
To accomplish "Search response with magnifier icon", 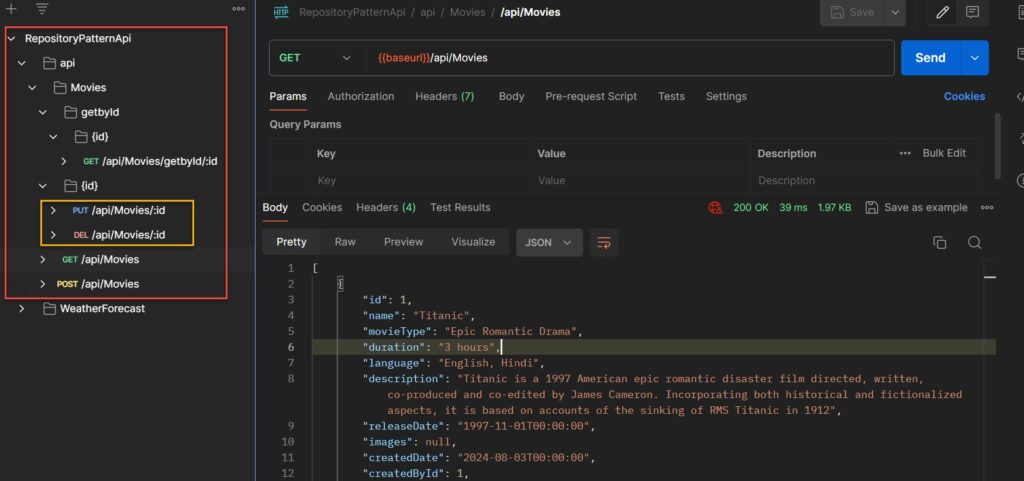I will 974,242.
